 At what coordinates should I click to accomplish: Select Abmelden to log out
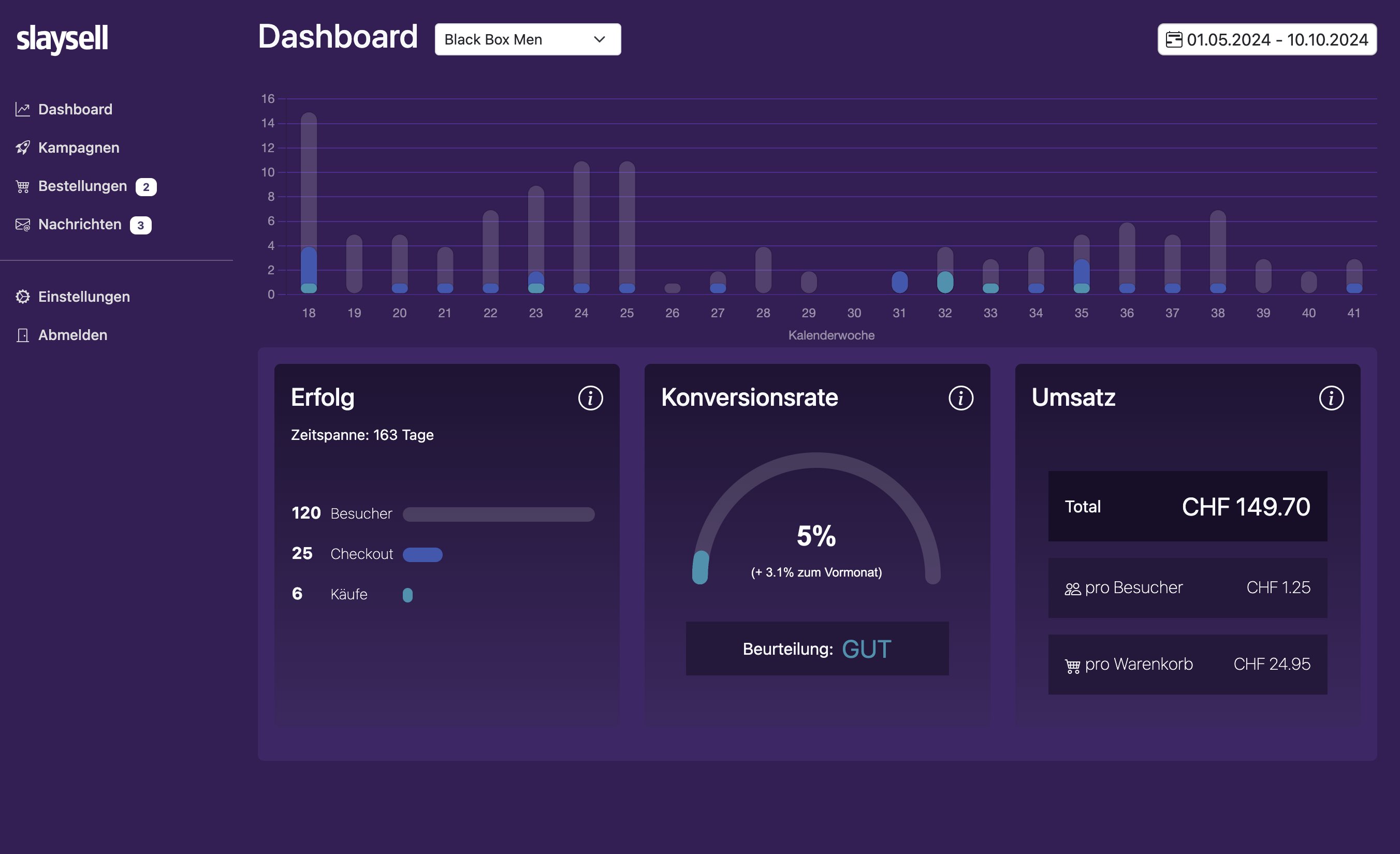(72, 335)
